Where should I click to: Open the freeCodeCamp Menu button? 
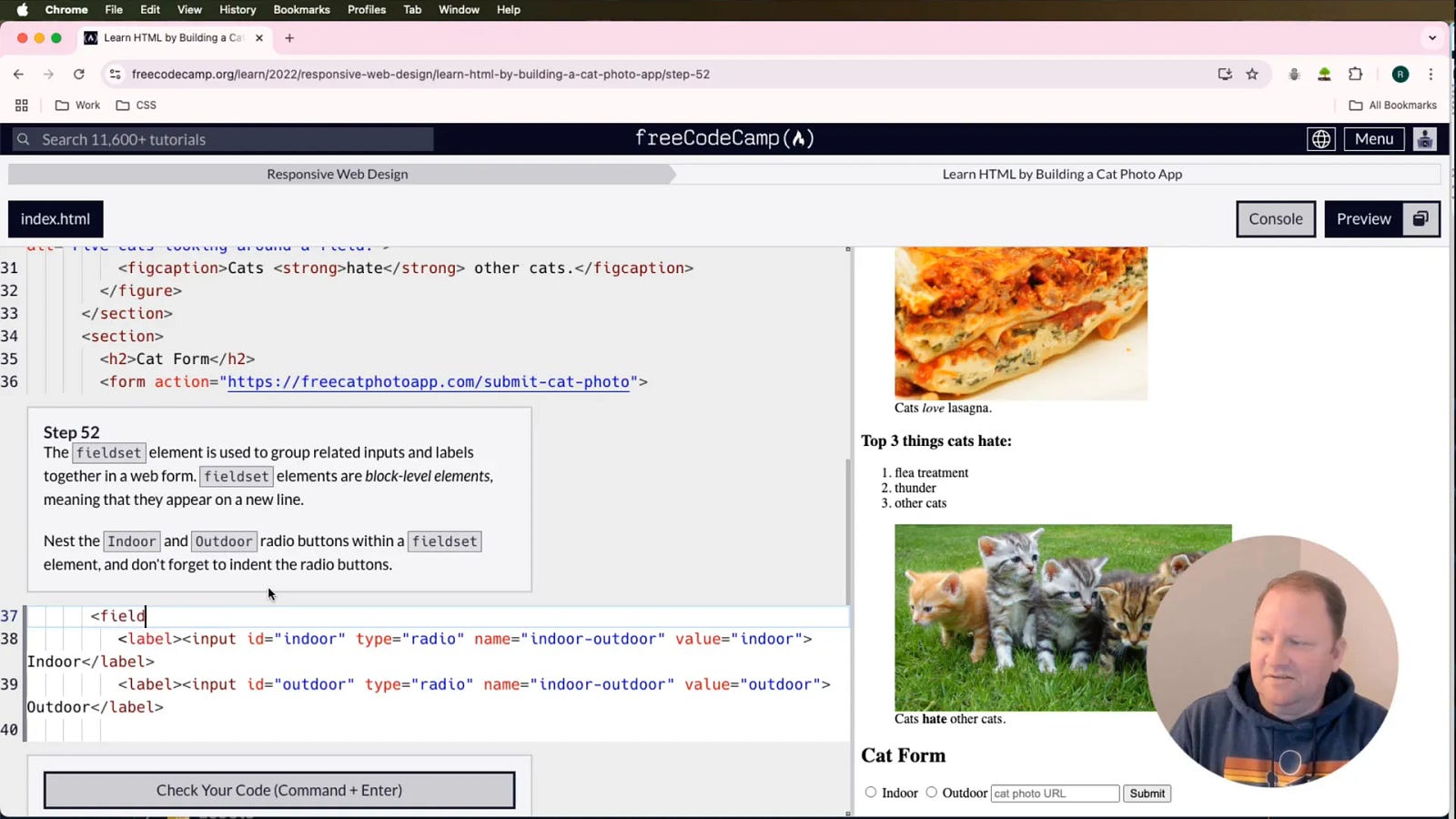pyautogui.click(x=1374, y=139)
